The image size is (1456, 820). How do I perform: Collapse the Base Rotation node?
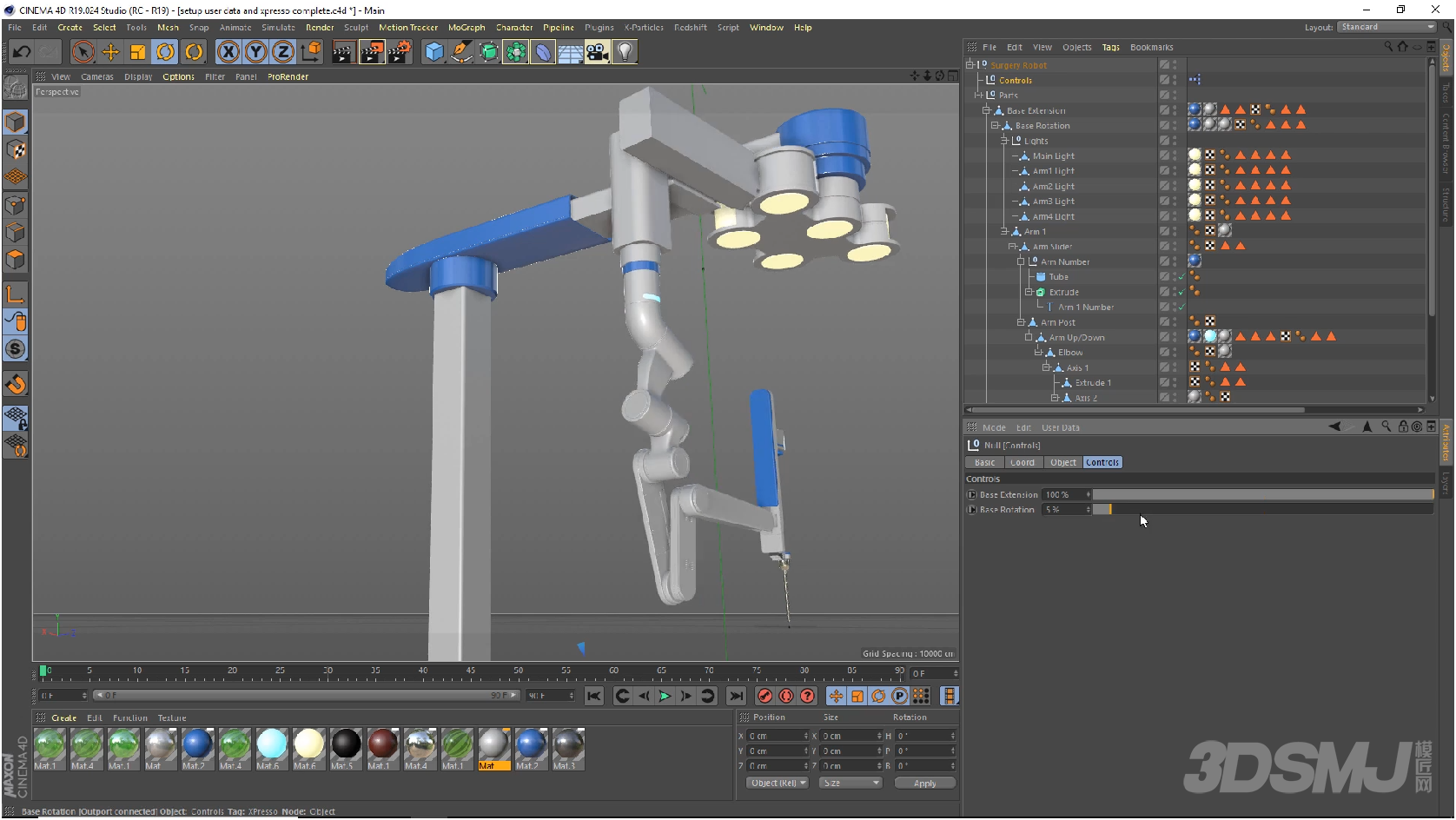click(x=995, y=125)
